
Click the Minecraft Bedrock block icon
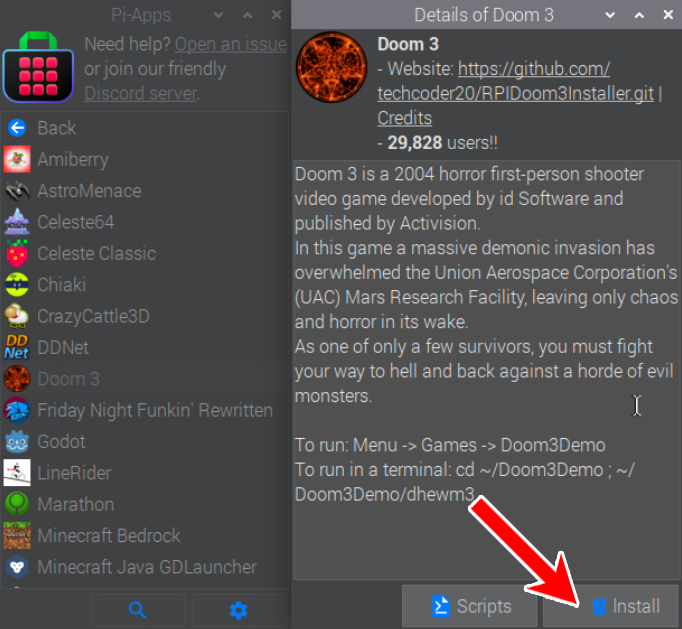point(17,536)
